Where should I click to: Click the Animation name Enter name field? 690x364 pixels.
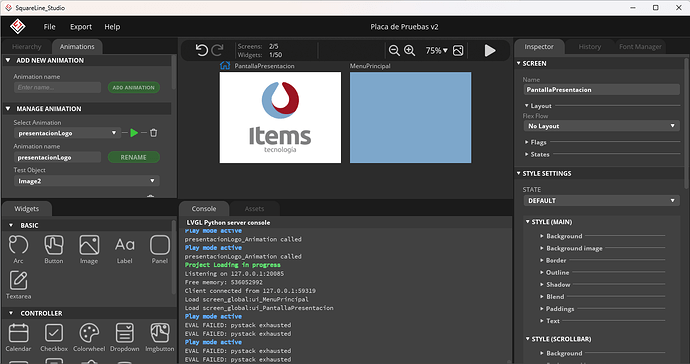click(58, 88)
